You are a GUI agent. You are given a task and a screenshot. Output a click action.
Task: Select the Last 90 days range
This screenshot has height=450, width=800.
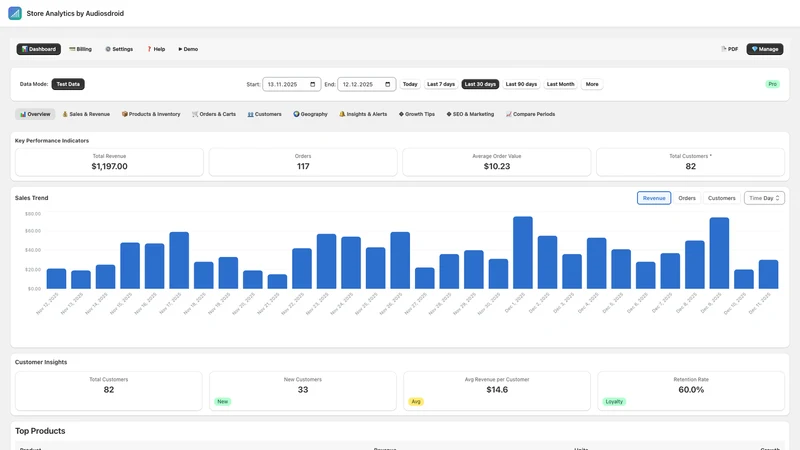(x=521, y=84)
